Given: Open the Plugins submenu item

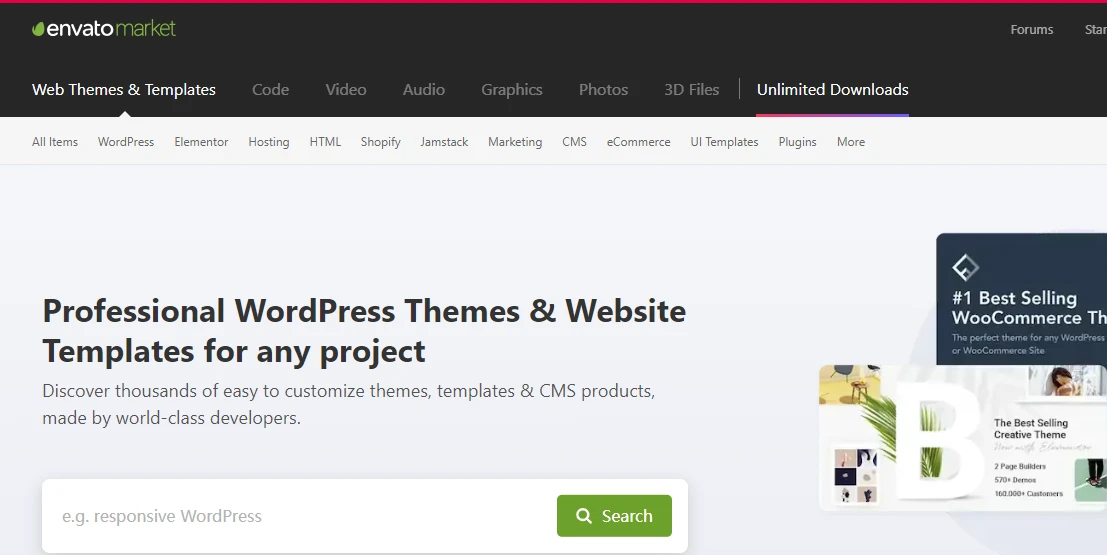Looking at the screenshot, I should pos(798,142).
